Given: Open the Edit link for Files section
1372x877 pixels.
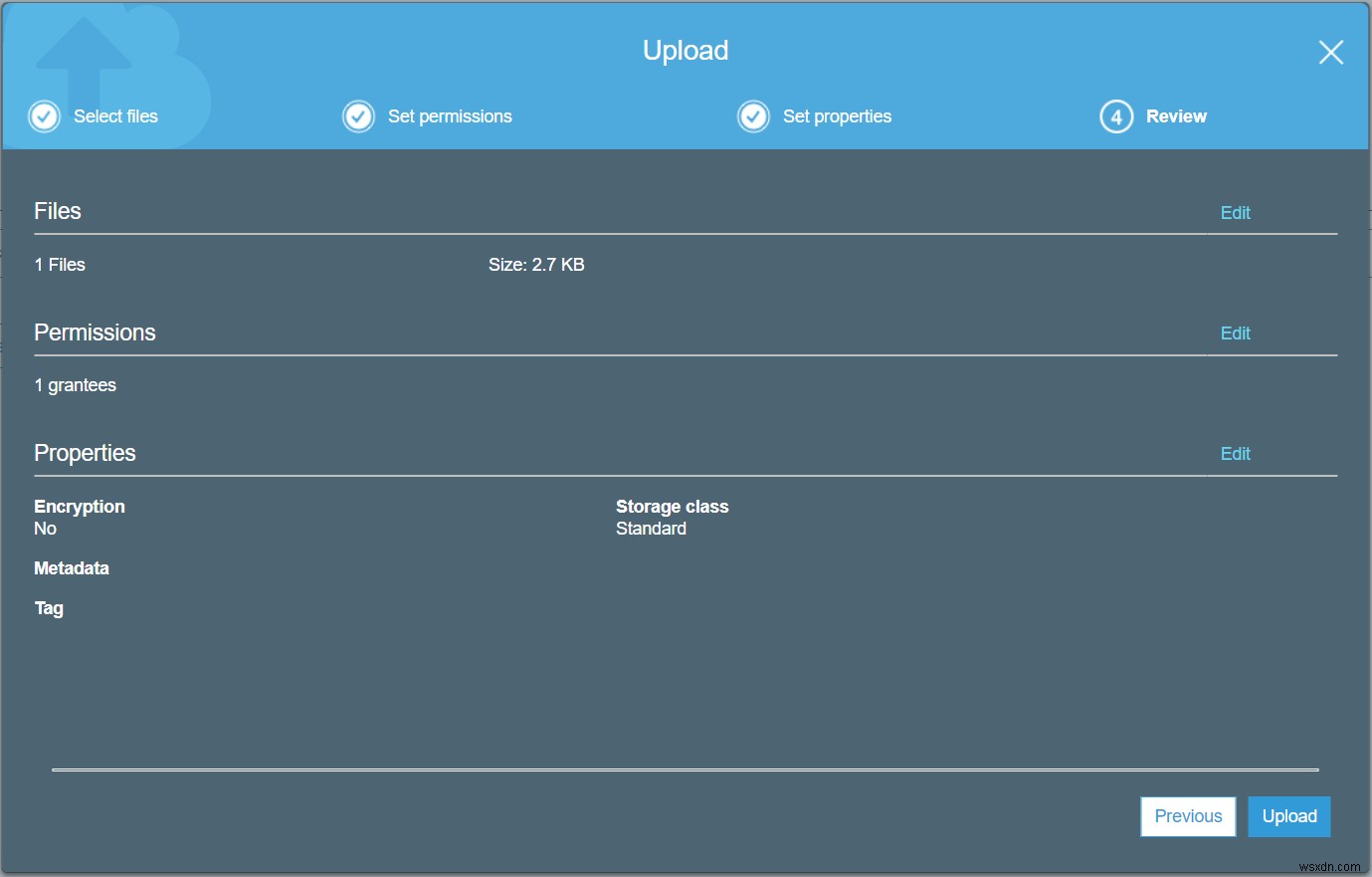Looking at the screenshot, I should click(x=1235, y=212).
